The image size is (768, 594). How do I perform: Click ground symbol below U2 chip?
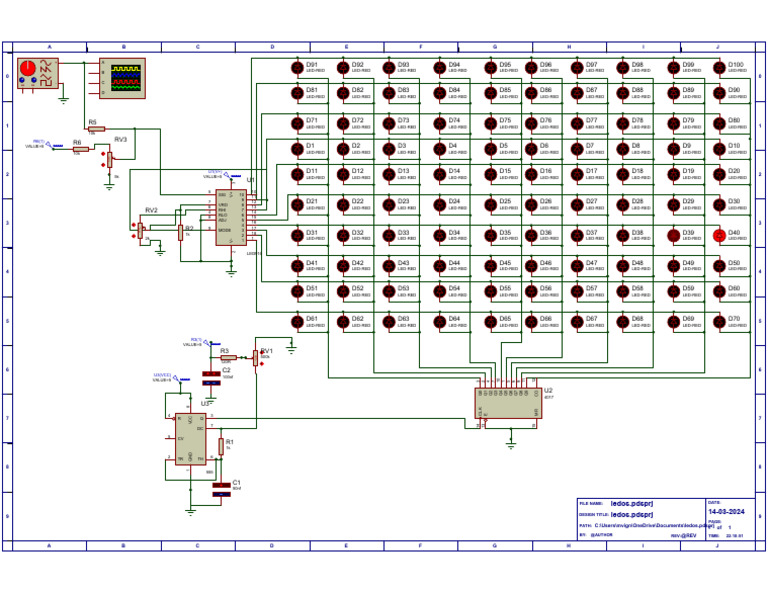(511, 446)
